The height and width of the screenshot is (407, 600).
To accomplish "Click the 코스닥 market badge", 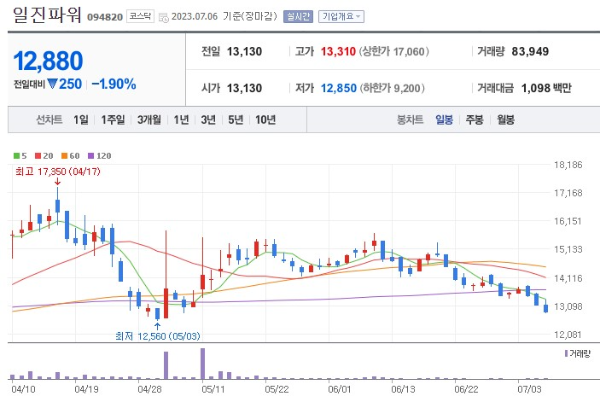I will click(x=140, y=16).
